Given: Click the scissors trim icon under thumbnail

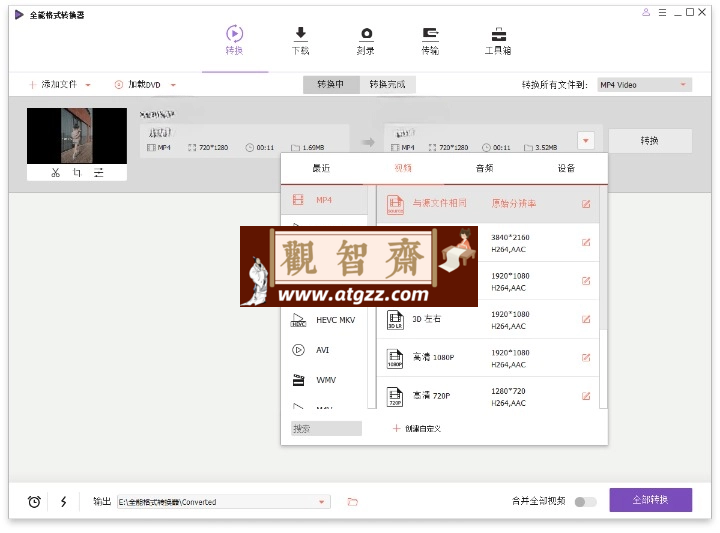Looking at the screenshot, I should pos(56,173).
